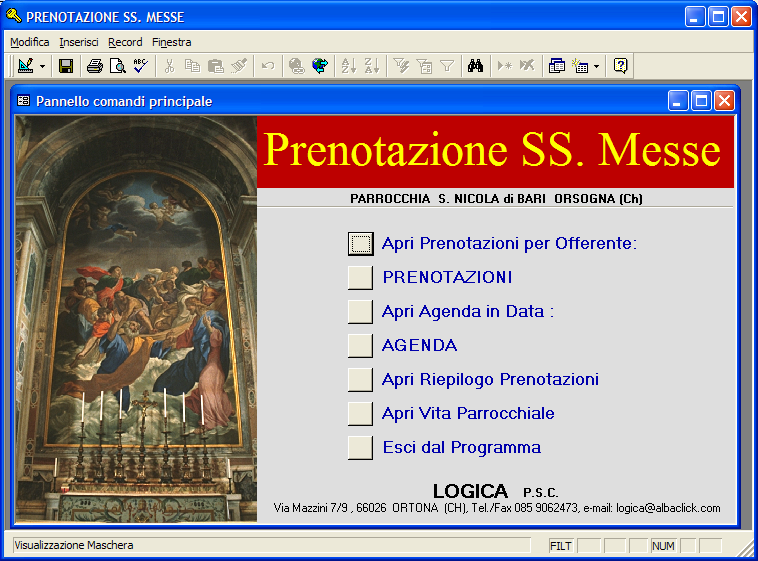Open the Record menu

click(x=125, y=43)
